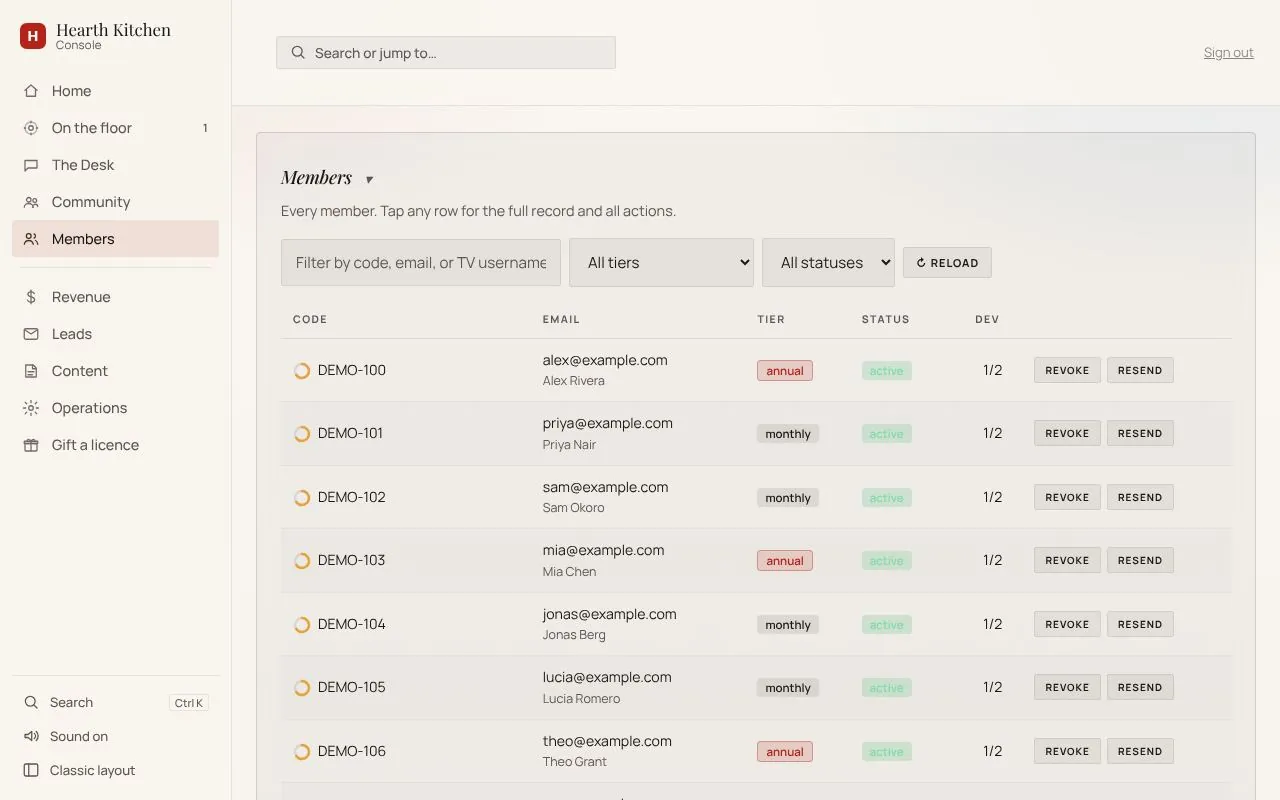Click the Sign out link
Image resolution: width=1280 pixels, height=800 pixels.
coord(1228,53)
